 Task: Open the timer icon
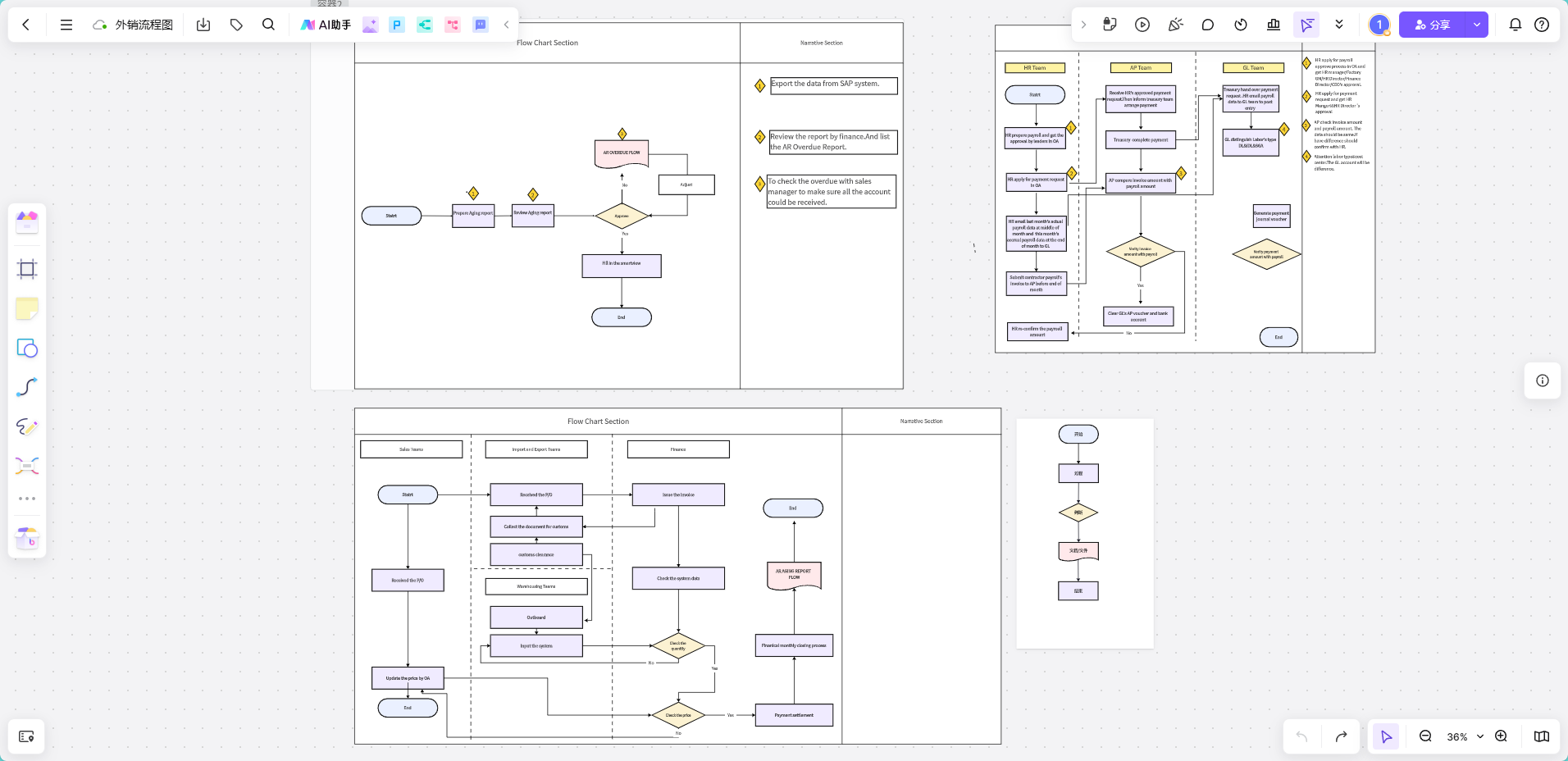[x=1241, y=25]
